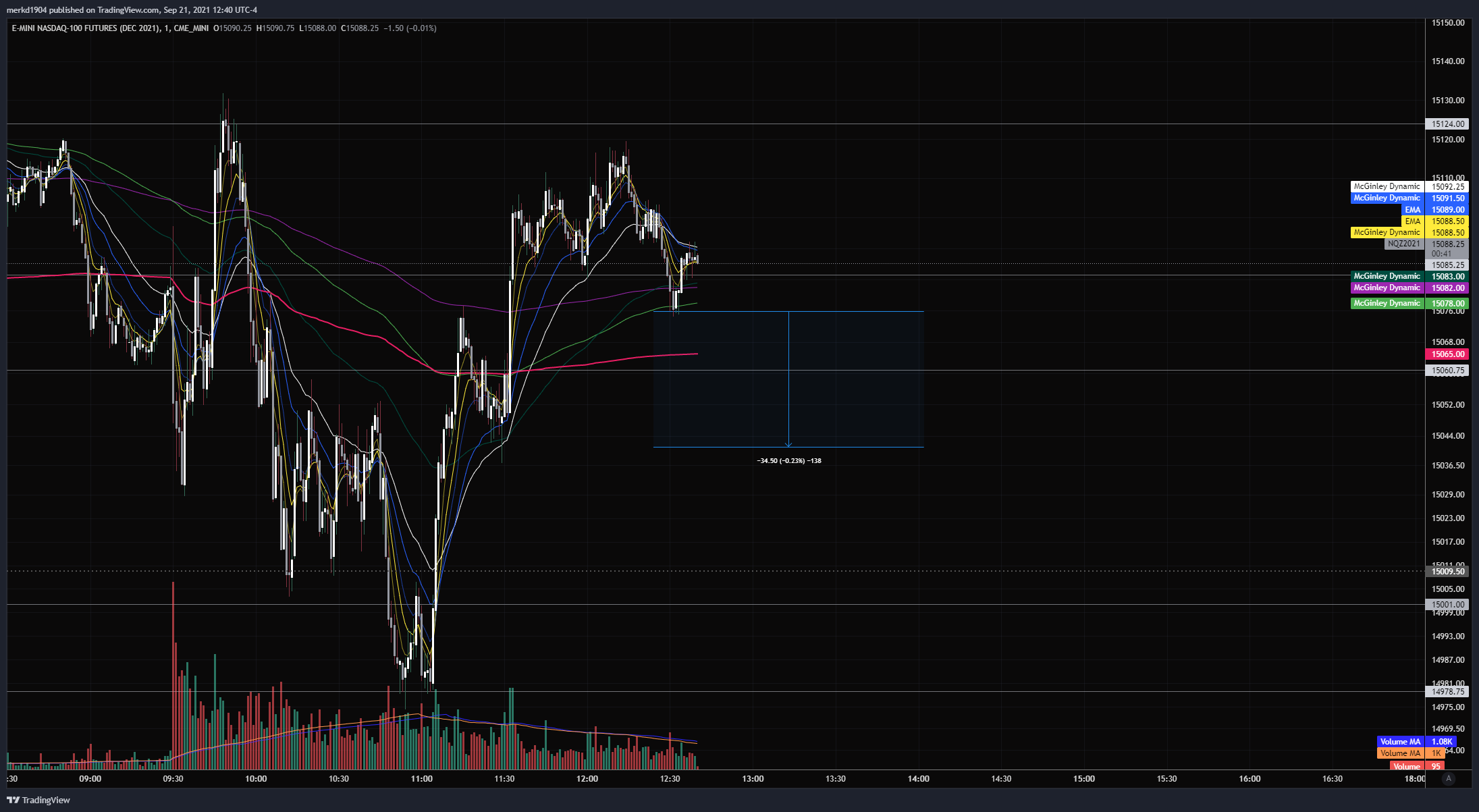Click the 15009.50 dotted line label
Screen dimensions: 1479x812
[x=1447, y=571]
